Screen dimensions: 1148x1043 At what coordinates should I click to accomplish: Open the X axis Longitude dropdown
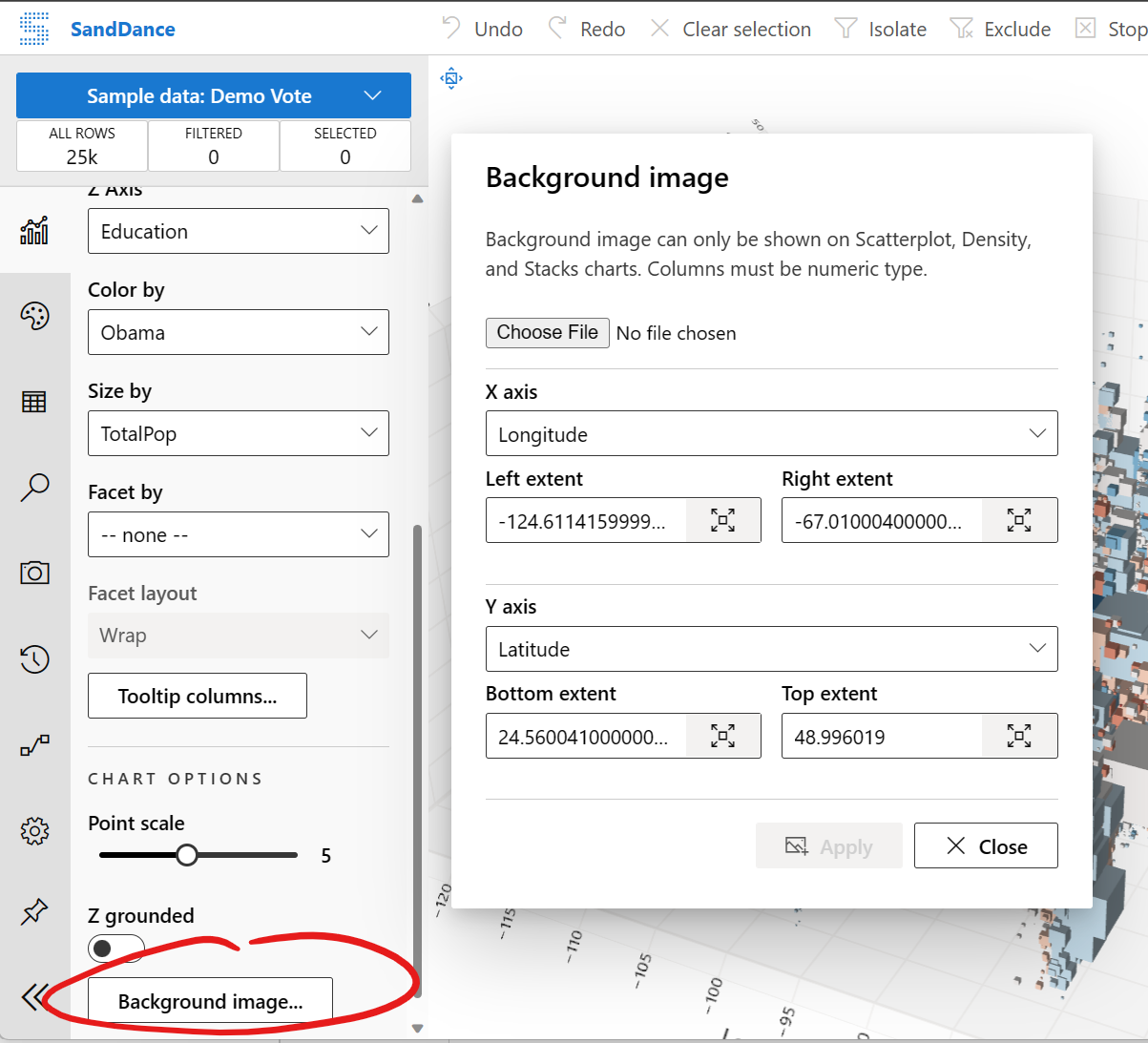tap(771, 433)
